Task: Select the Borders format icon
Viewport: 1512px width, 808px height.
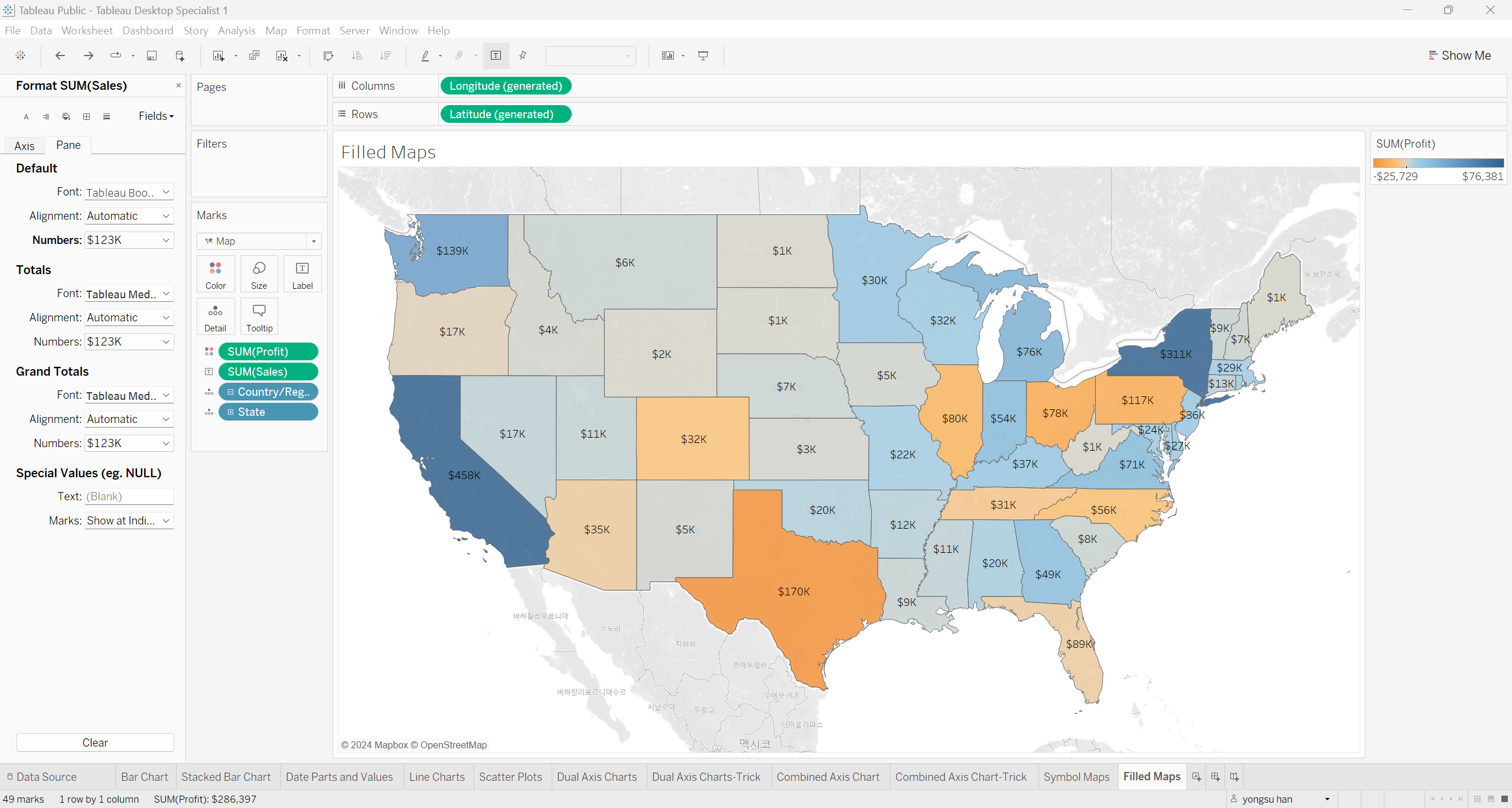Action: pyautogui.click(x=86, y=116)
